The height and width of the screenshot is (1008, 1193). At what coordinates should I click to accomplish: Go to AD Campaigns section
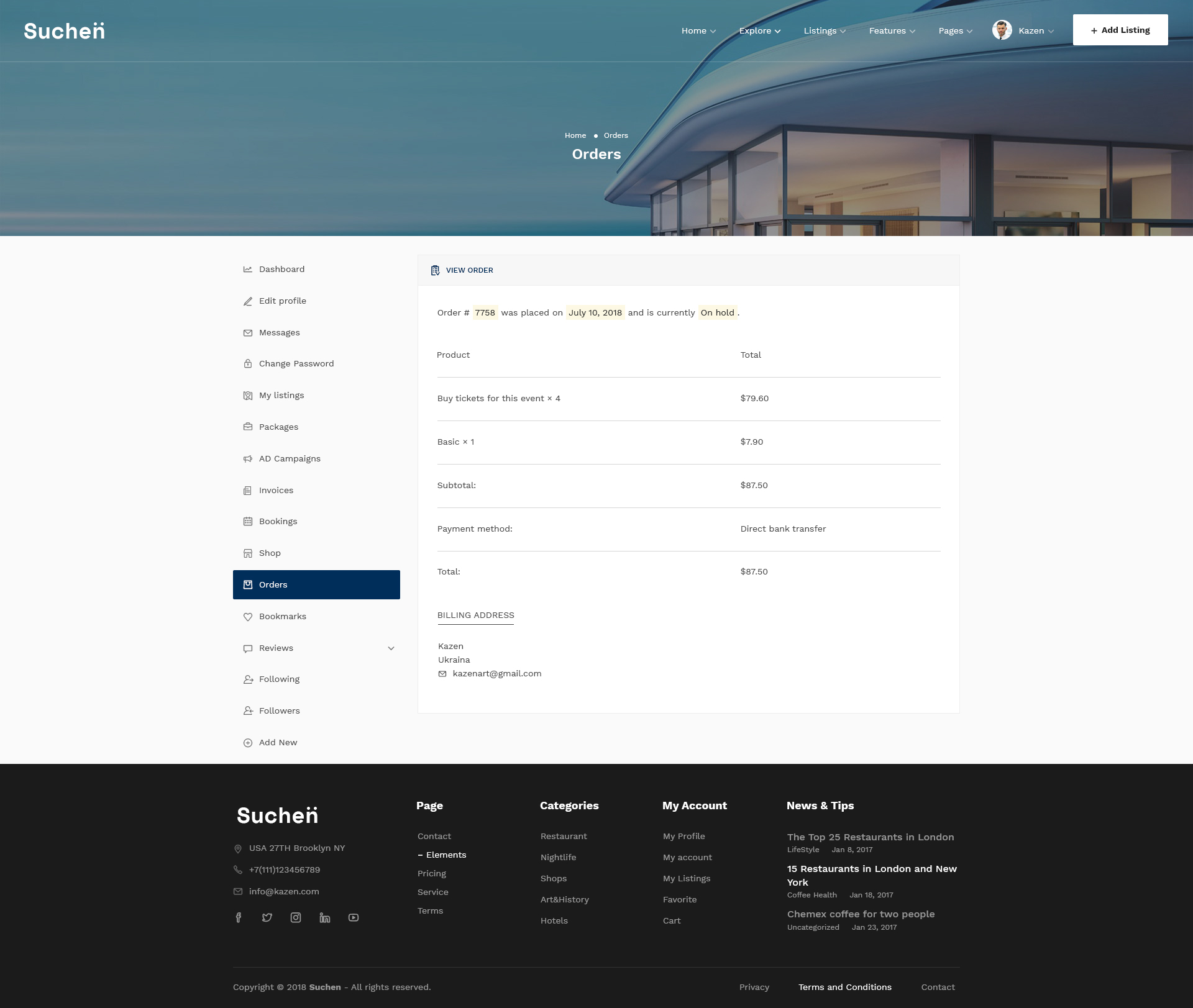290,459
